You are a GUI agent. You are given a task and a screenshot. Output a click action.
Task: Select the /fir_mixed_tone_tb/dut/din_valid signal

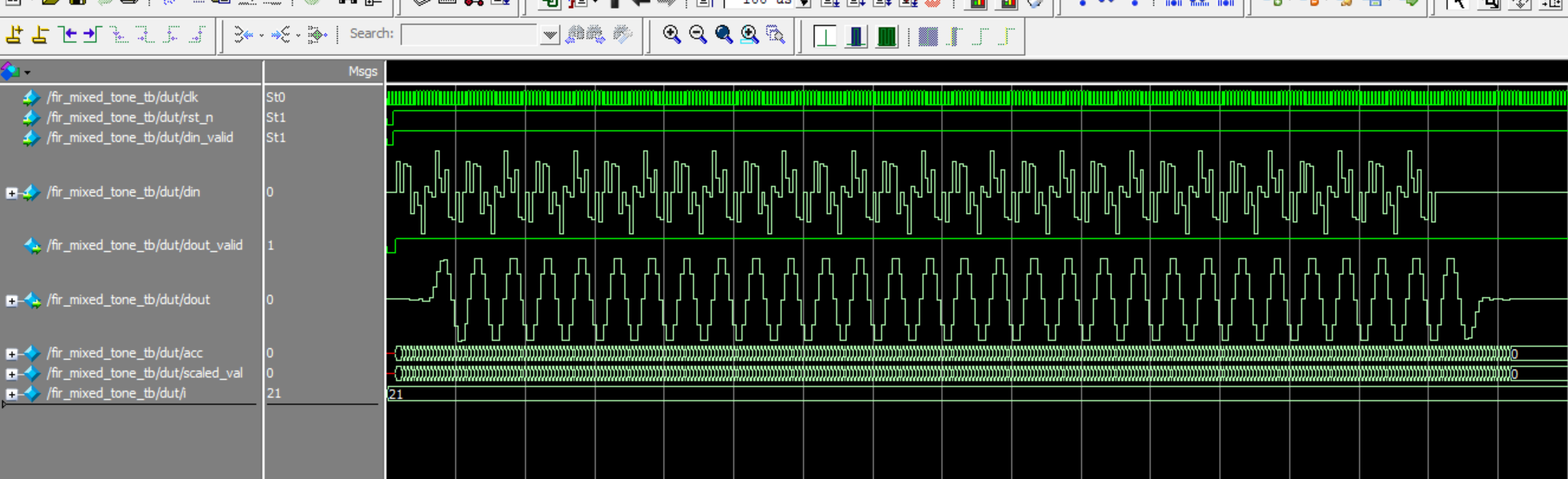140,137
